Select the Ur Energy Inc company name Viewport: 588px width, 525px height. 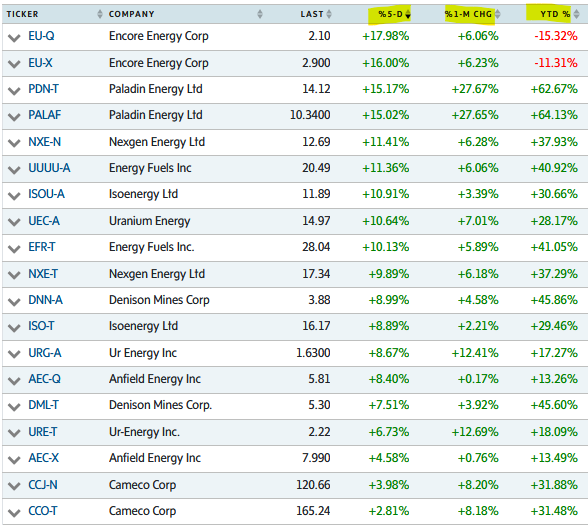[x=143, y=353]
